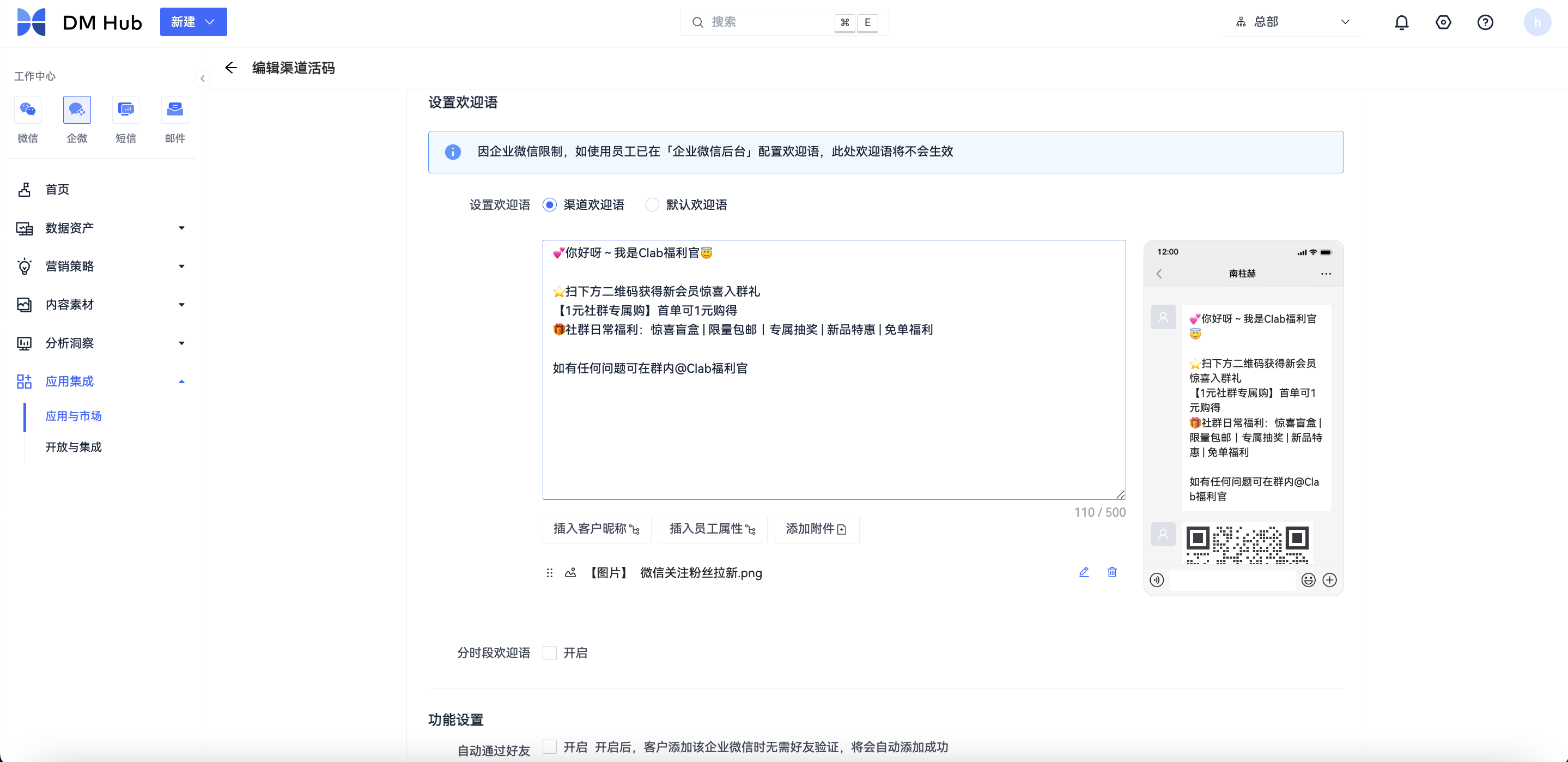Click inside the welcome message text area

click(834, 370)
